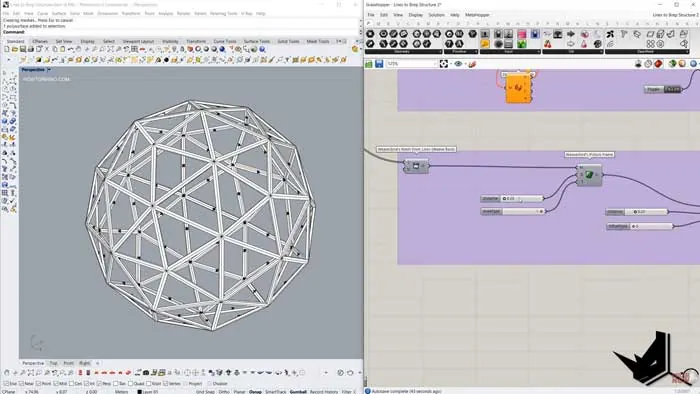Click green icon in Grasshopper Input group
Viewport: 700px width, 394px height.
pos(521,44)
